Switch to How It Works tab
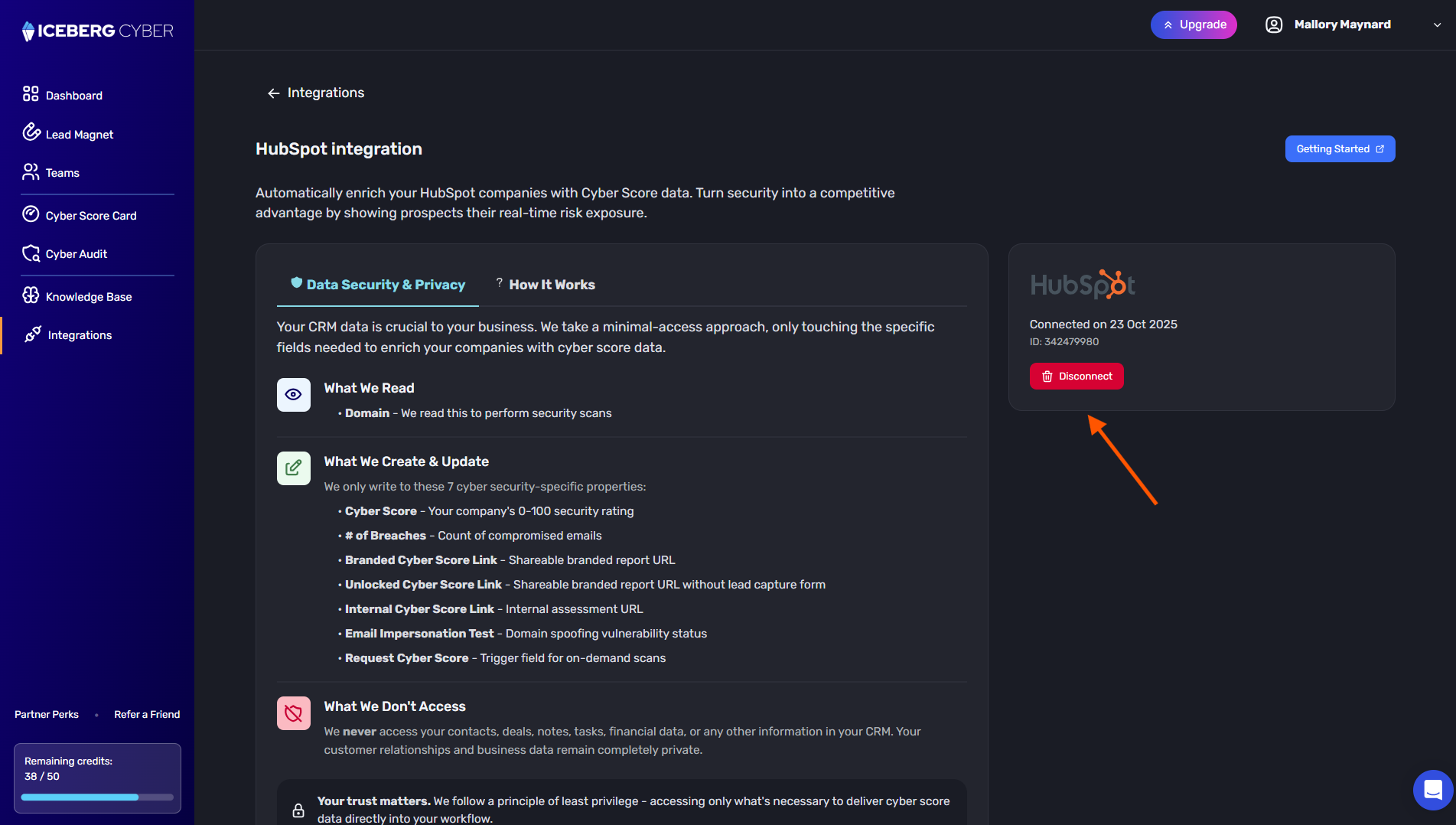 pos(545,284)
